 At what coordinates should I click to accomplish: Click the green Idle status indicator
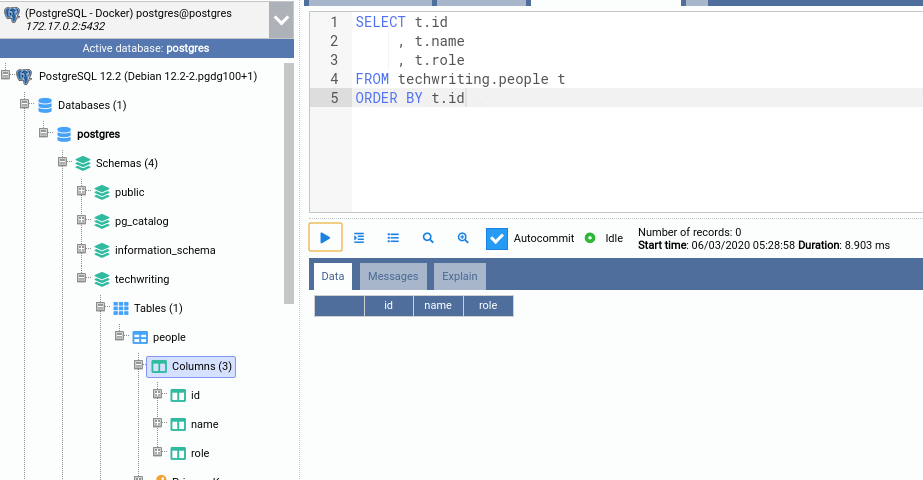point(590,238)
